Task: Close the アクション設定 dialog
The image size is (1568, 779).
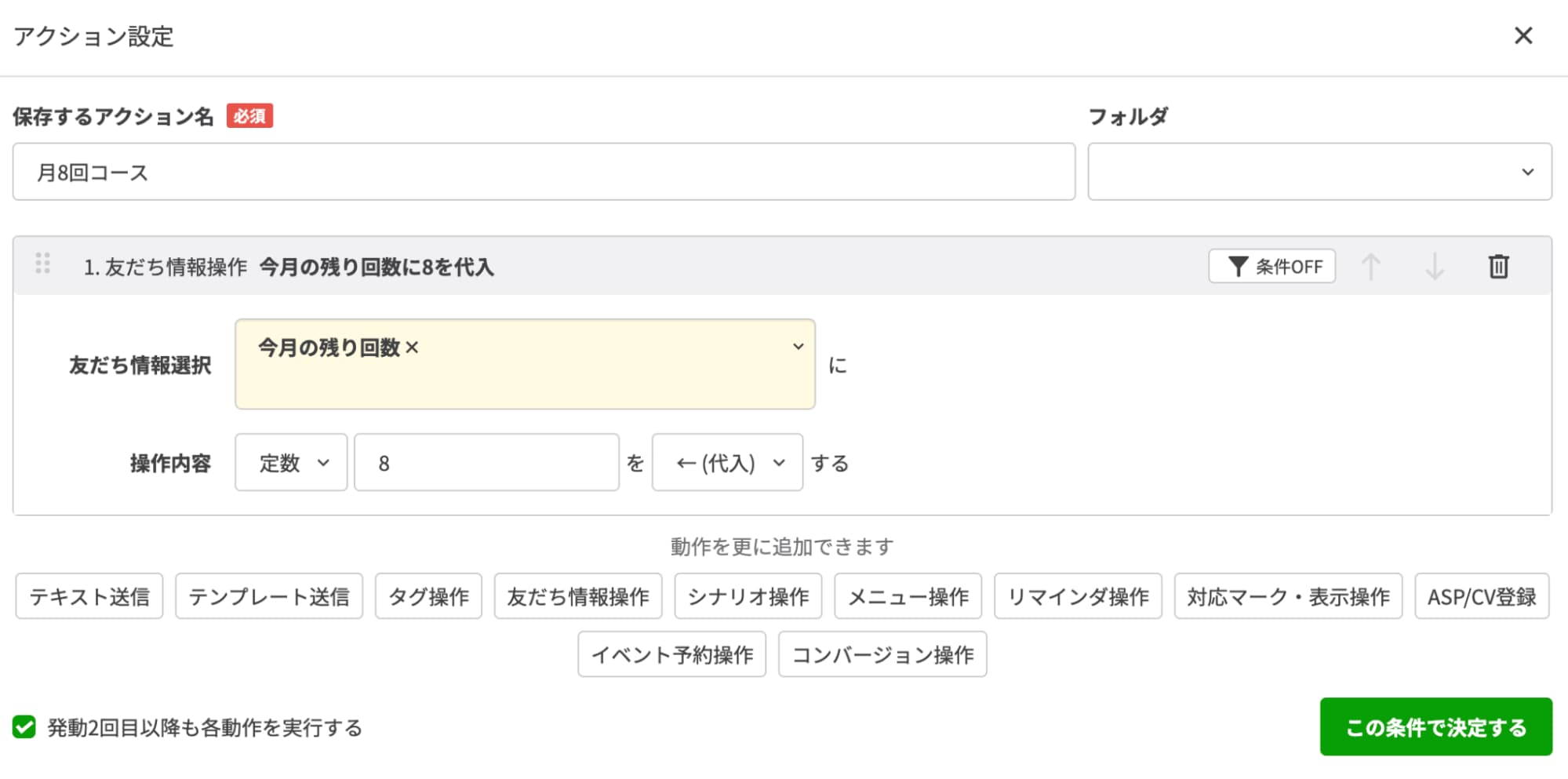Action: point(1523,35)
